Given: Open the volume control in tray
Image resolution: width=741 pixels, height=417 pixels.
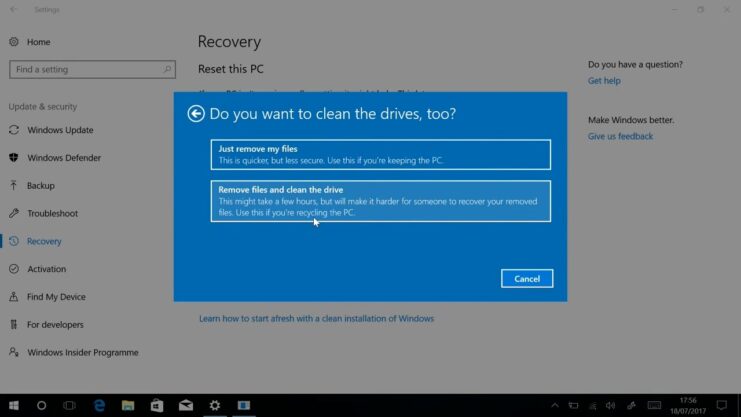Looking at the screenshot, I should tap(611, 406).
